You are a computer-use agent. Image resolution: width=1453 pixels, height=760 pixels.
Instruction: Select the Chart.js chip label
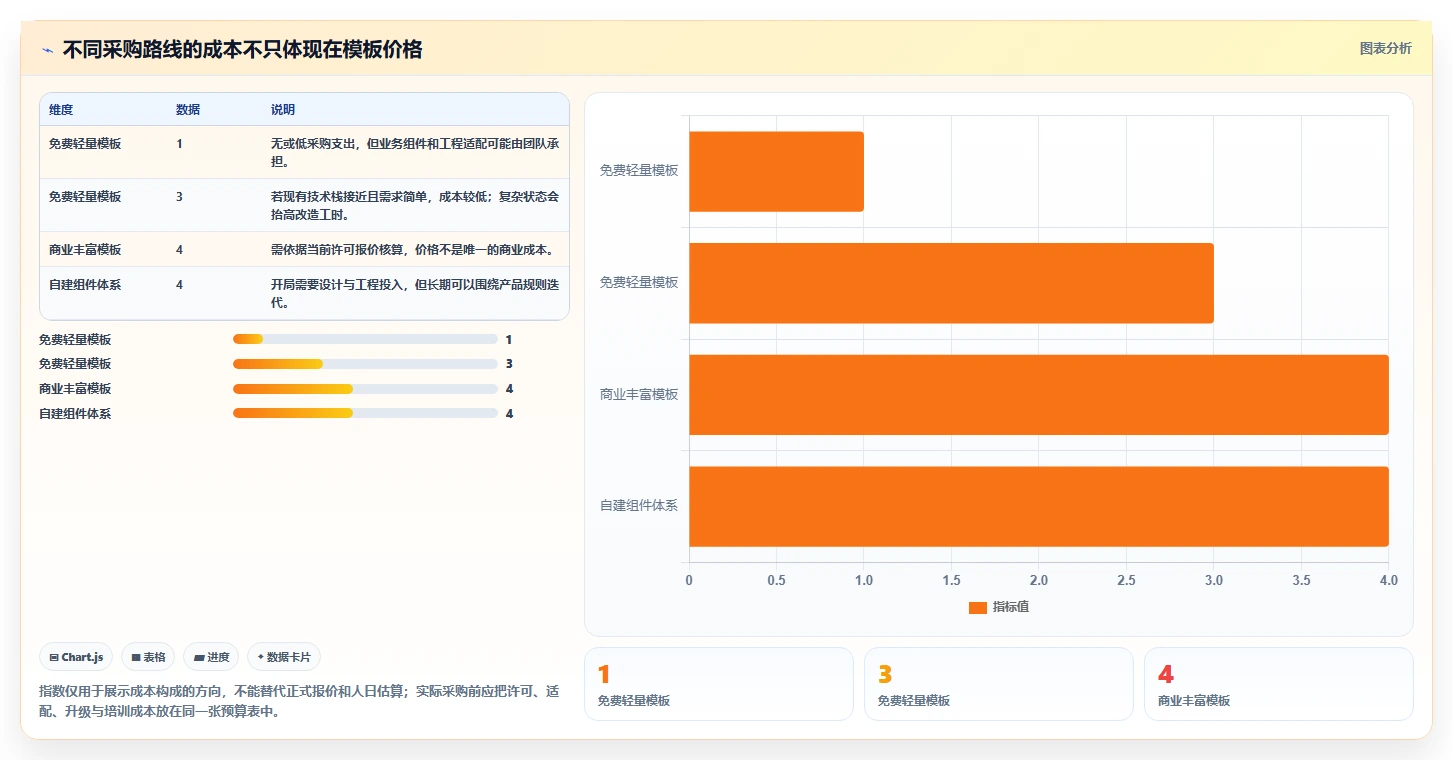coord(82,657)
